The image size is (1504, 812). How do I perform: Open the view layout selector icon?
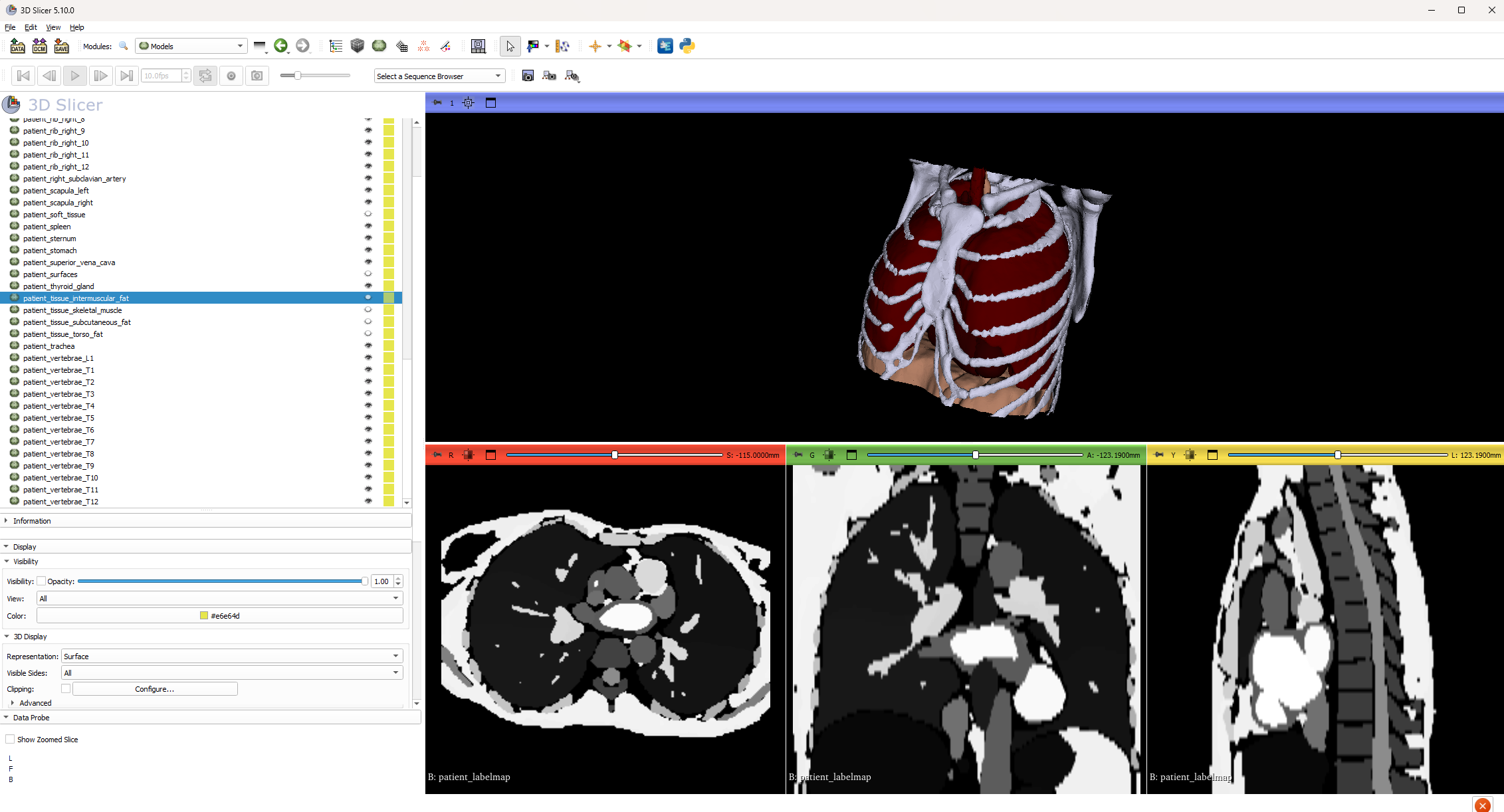pyautogui.click(x=478, y=46)
